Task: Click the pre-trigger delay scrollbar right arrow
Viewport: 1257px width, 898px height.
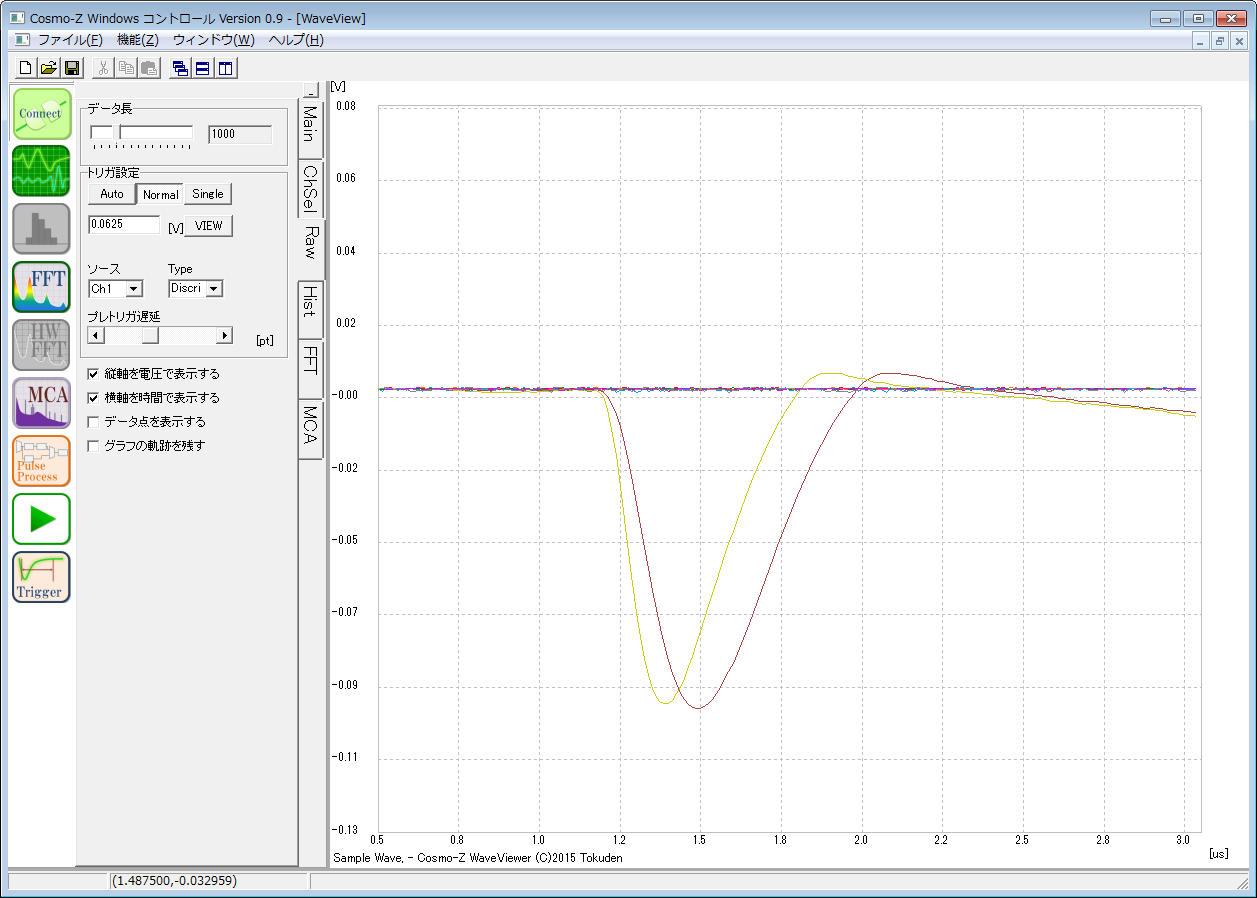Action: (224, 336)
